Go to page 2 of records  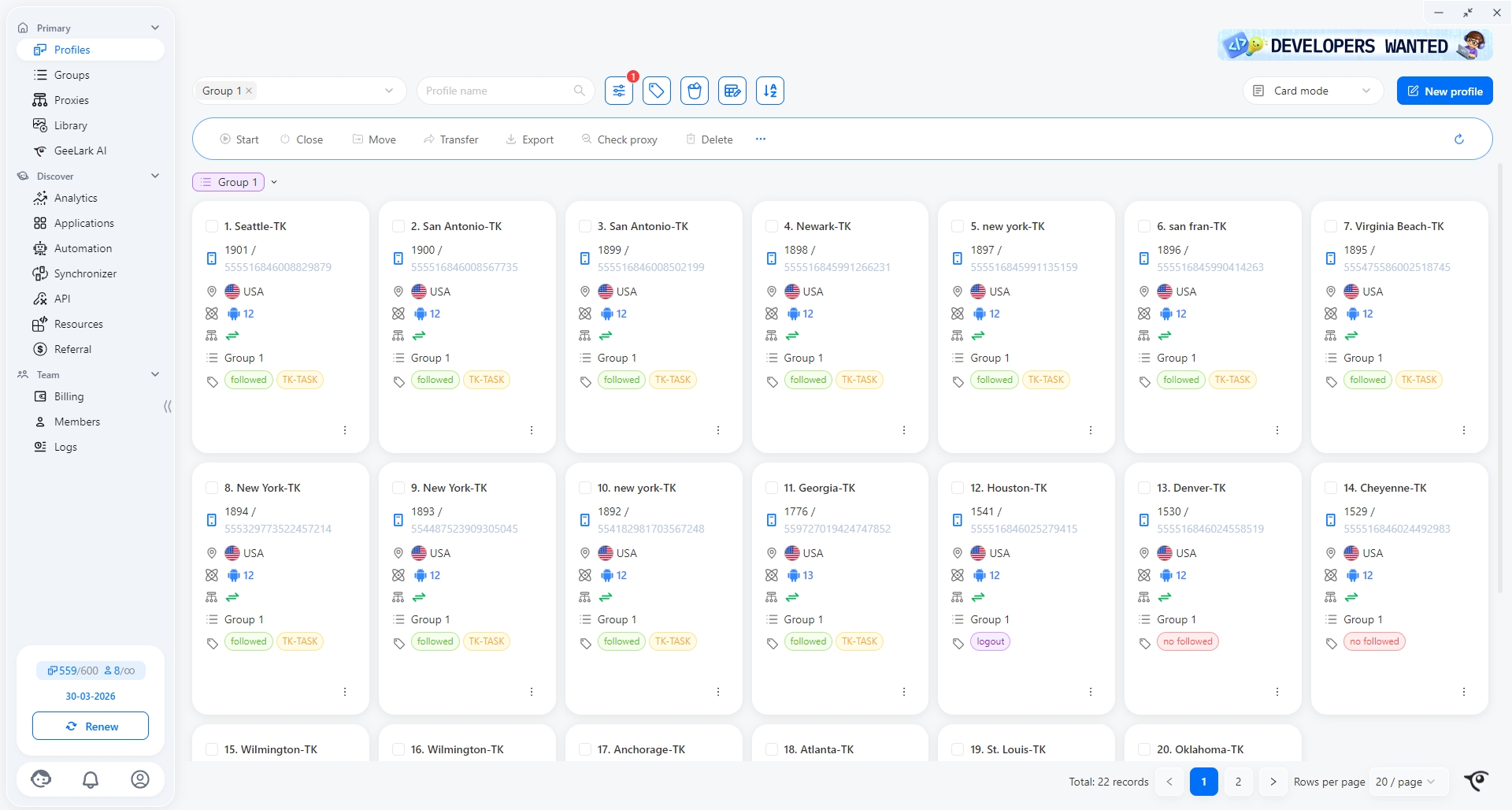pos(1239,782)
